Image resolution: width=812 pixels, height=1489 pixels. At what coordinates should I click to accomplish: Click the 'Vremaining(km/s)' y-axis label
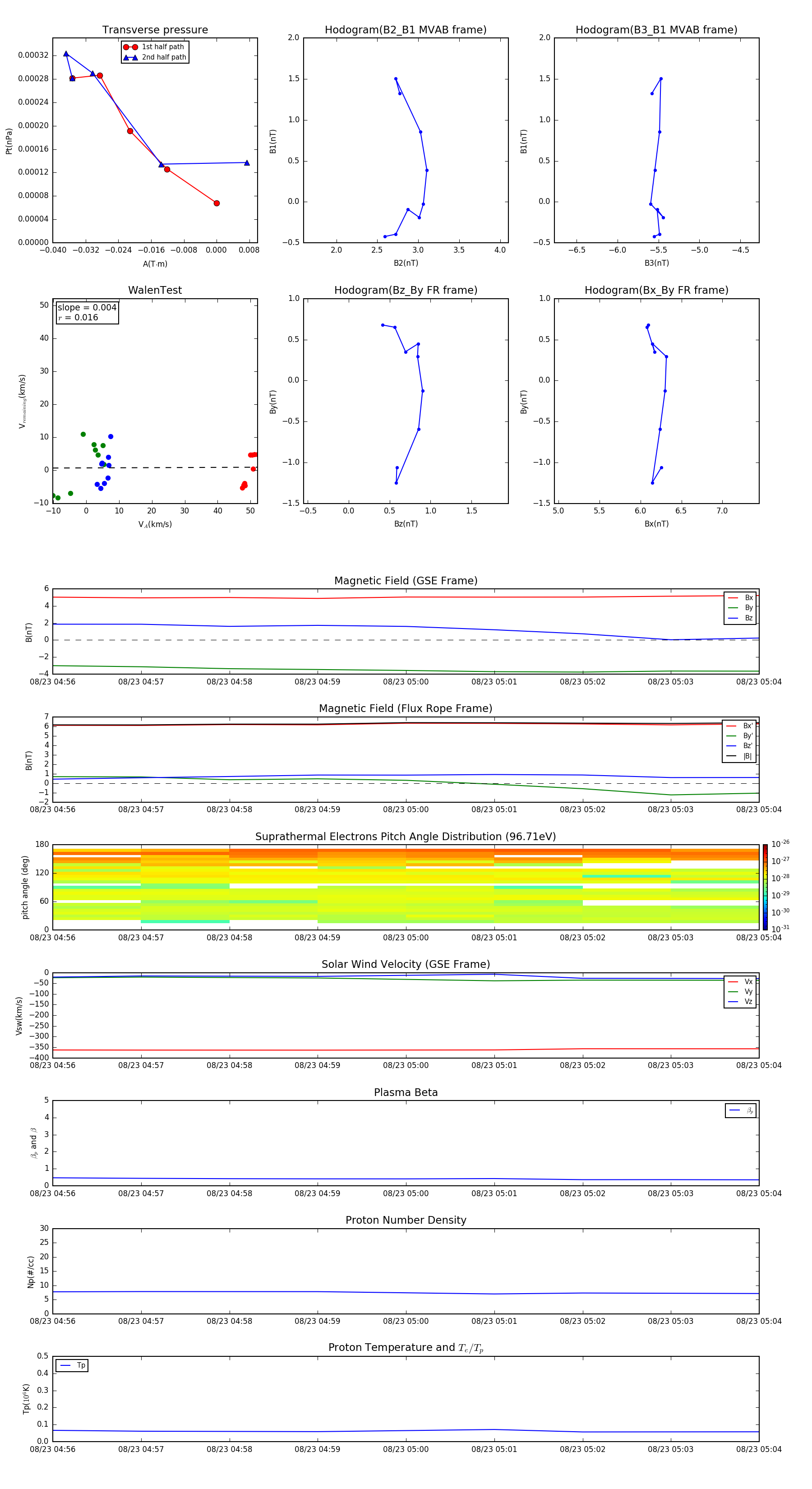point(23,401)
